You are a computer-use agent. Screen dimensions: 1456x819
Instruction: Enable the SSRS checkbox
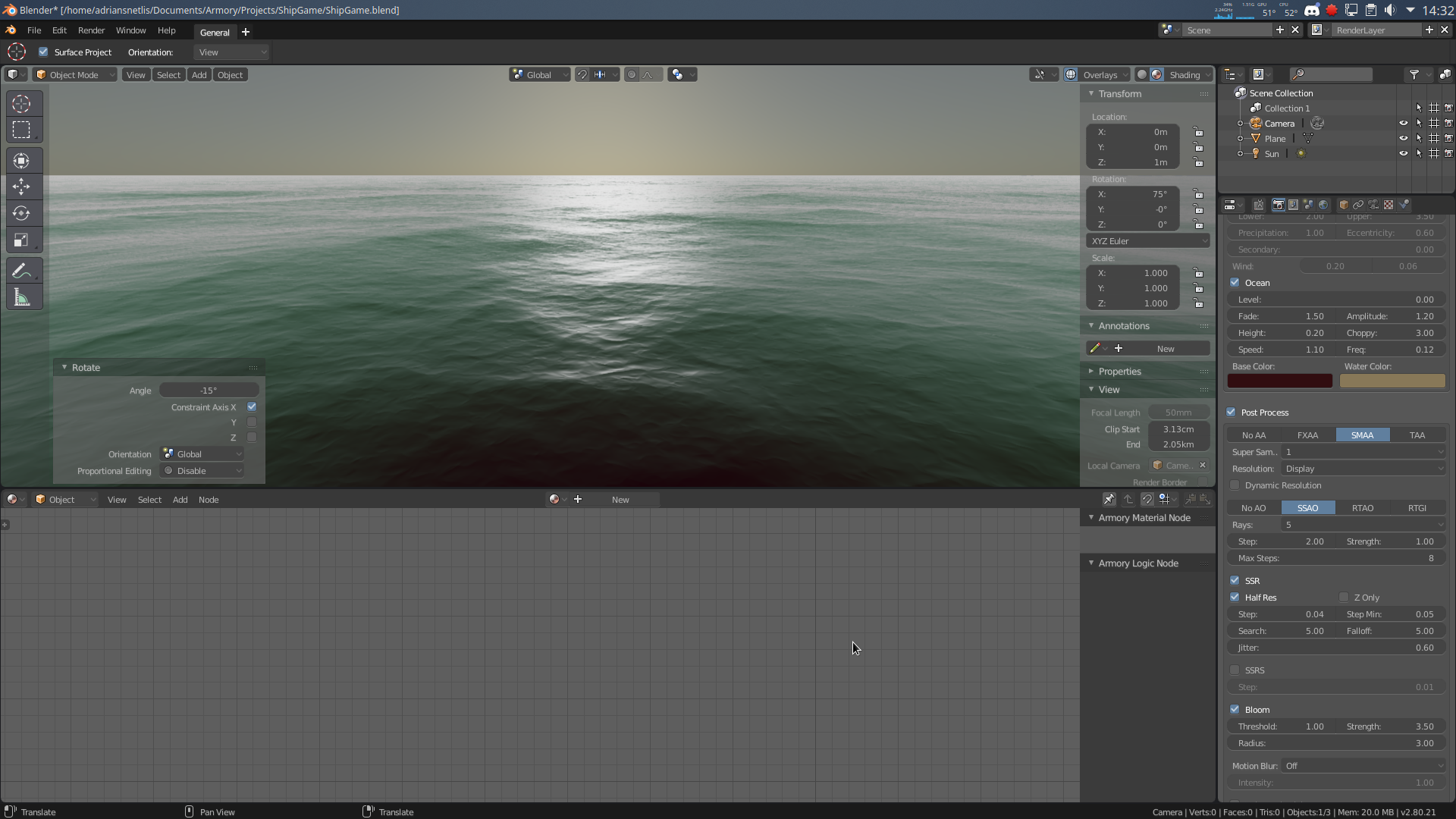click(x=1235, y=670)
